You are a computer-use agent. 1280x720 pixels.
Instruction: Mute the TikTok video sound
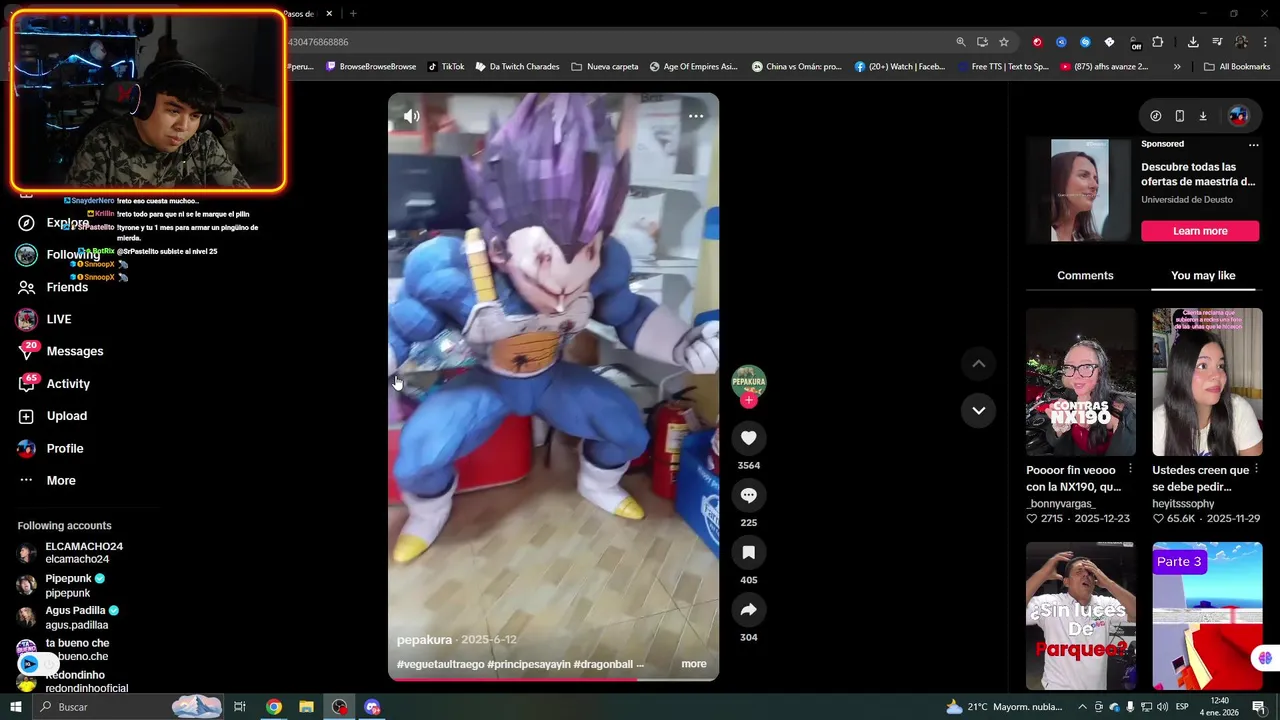(411, 116)
